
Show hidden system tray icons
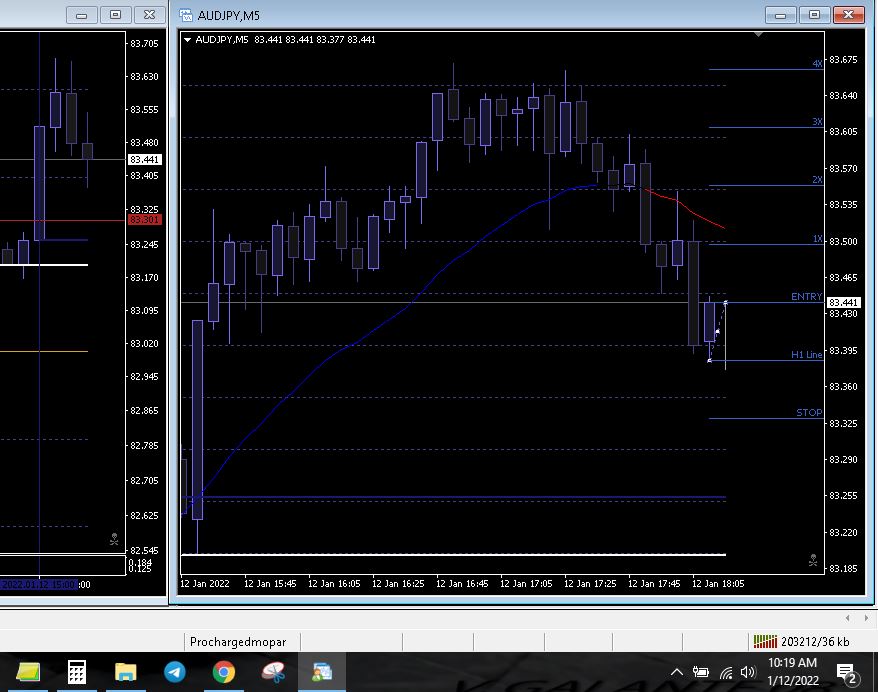tap(676, 672)
